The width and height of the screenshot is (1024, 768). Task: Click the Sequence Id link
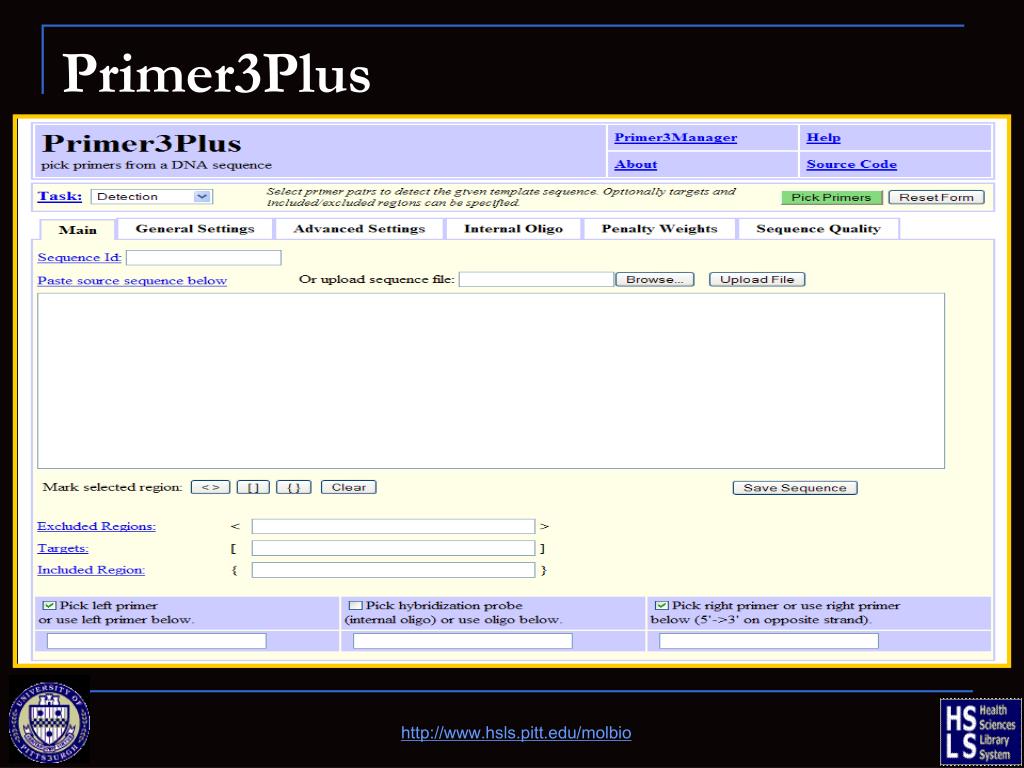79,257
